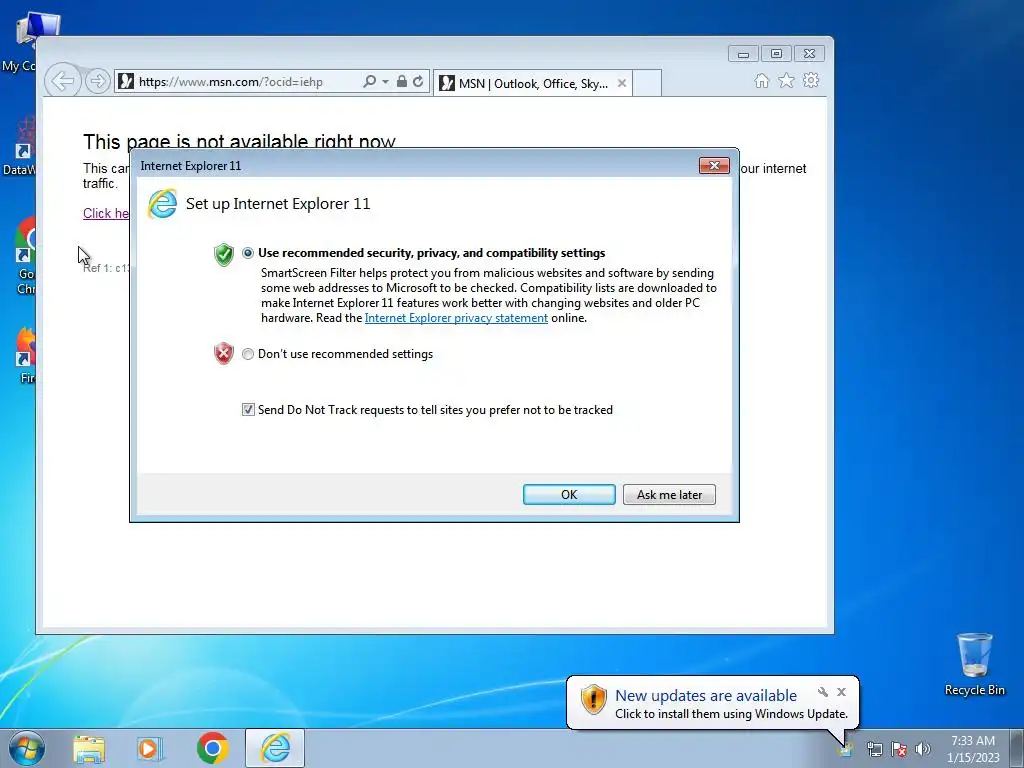
Task: Click OK in setup dialog
Action: [x=569, y=494]
